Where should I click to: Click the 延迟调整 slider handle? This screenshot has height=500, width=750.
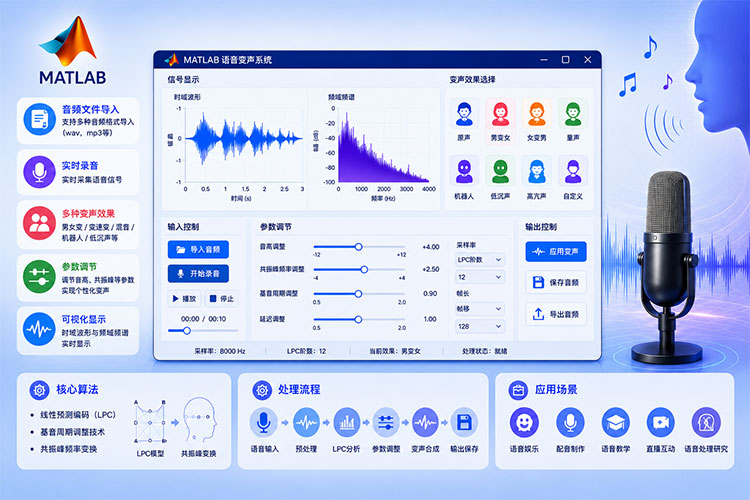pos(358,319)
